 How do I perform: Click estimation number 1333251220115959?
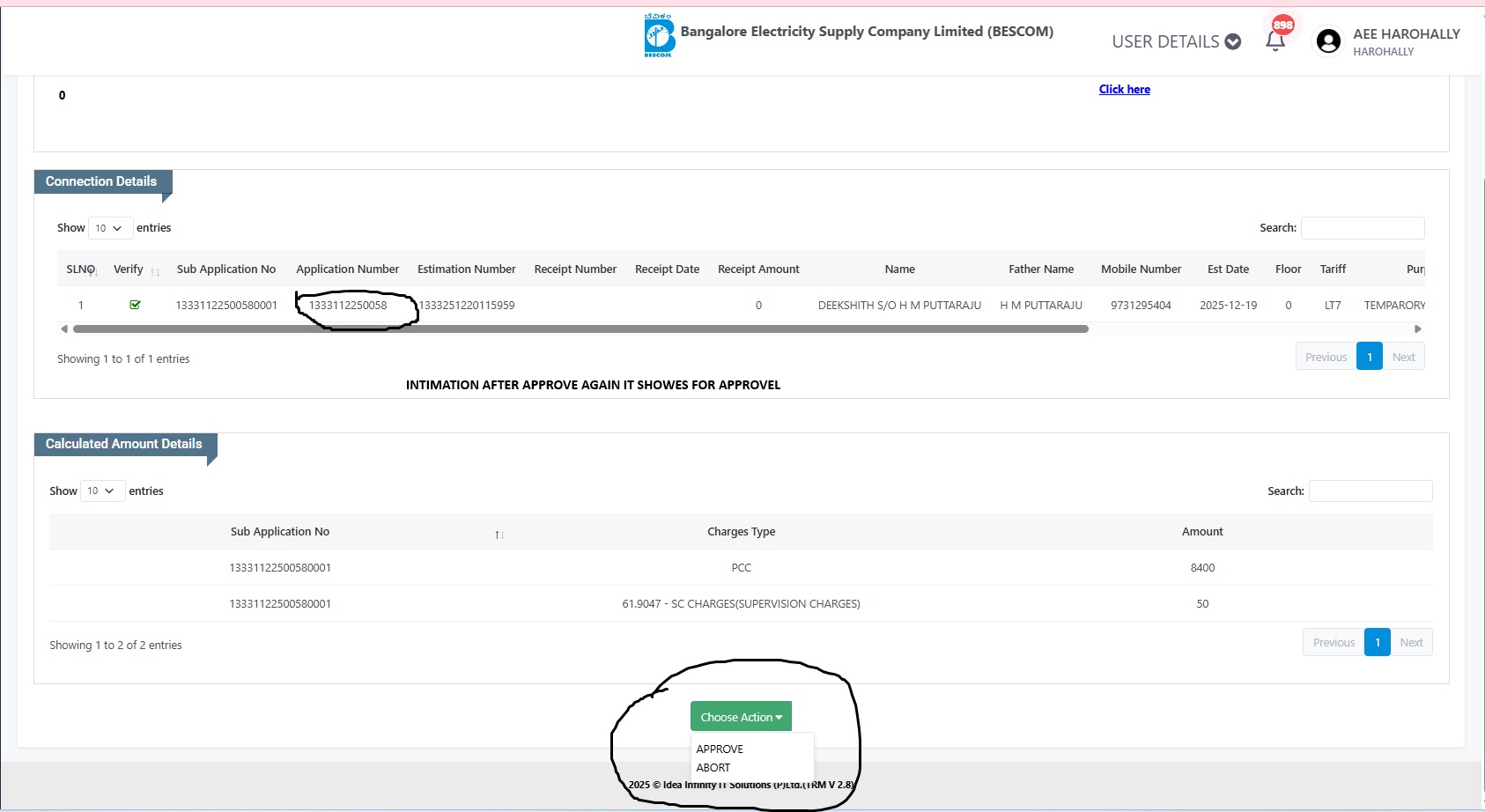(467, 306)
